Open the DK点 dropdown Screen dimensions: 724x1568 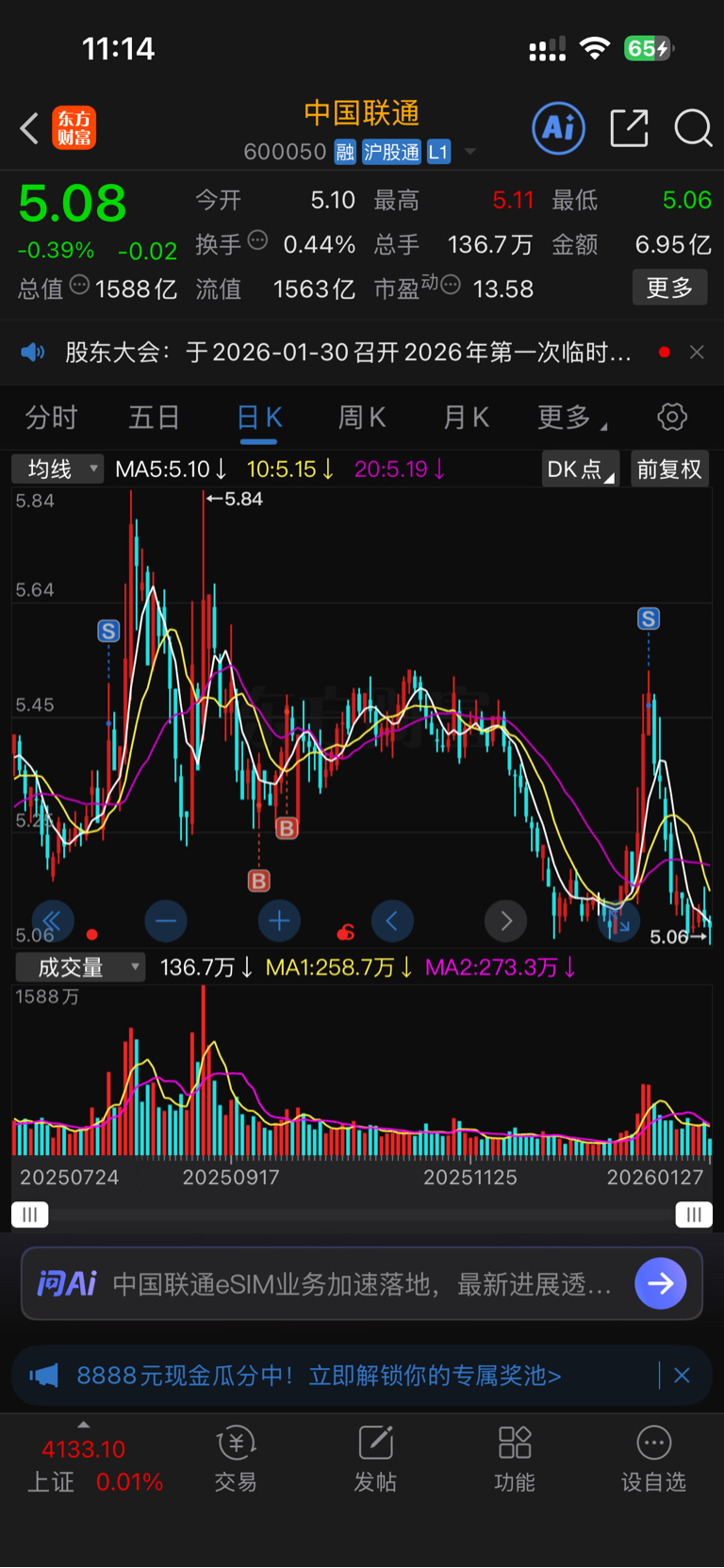[581, 469]
